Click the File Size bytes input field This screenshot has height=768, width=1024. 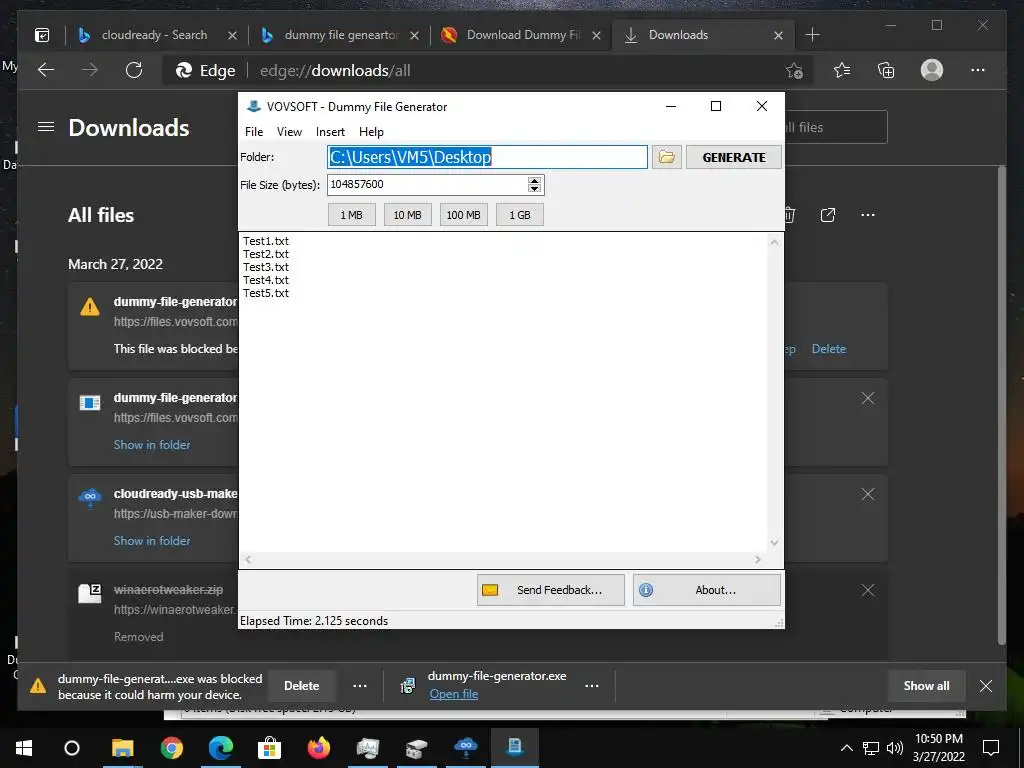point(428,184)
